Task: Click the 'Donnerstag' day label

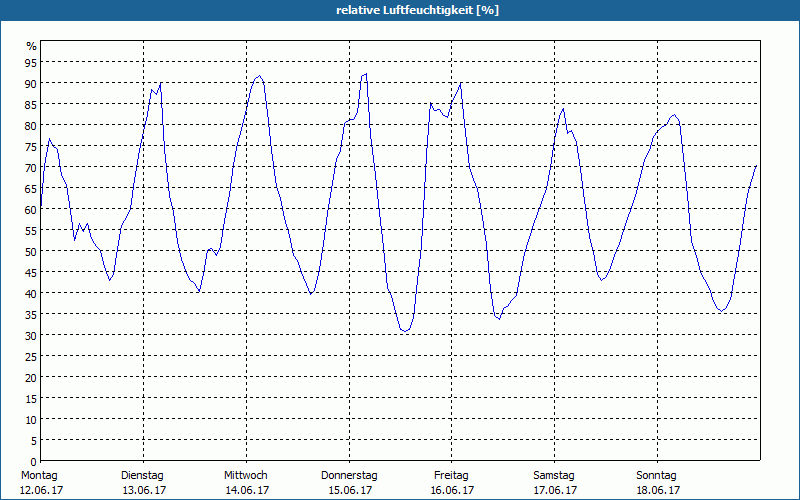Action: [x=349, y=475]
